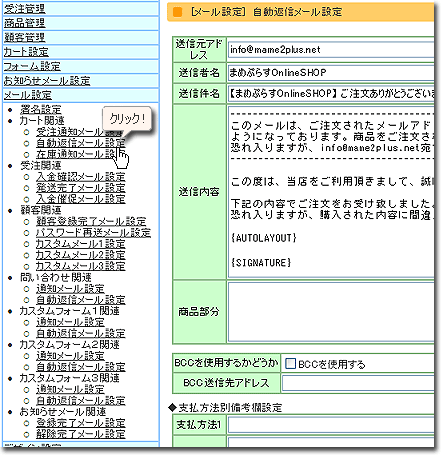Open the メール設定 menu link
The image size is (441, 455).
28,95
